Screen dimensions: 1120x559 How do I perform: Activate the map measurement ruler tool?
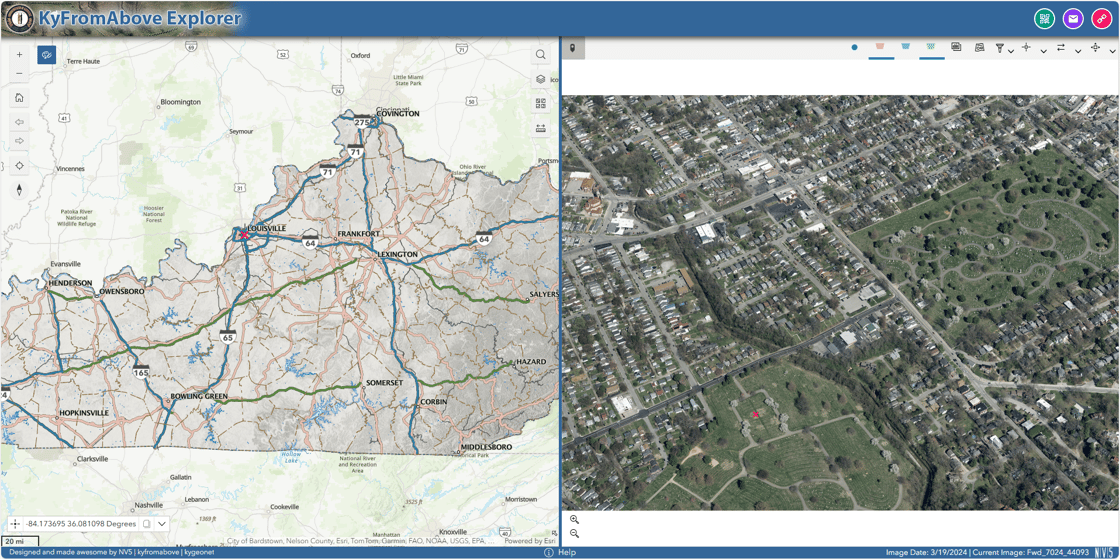coord(541,129)
